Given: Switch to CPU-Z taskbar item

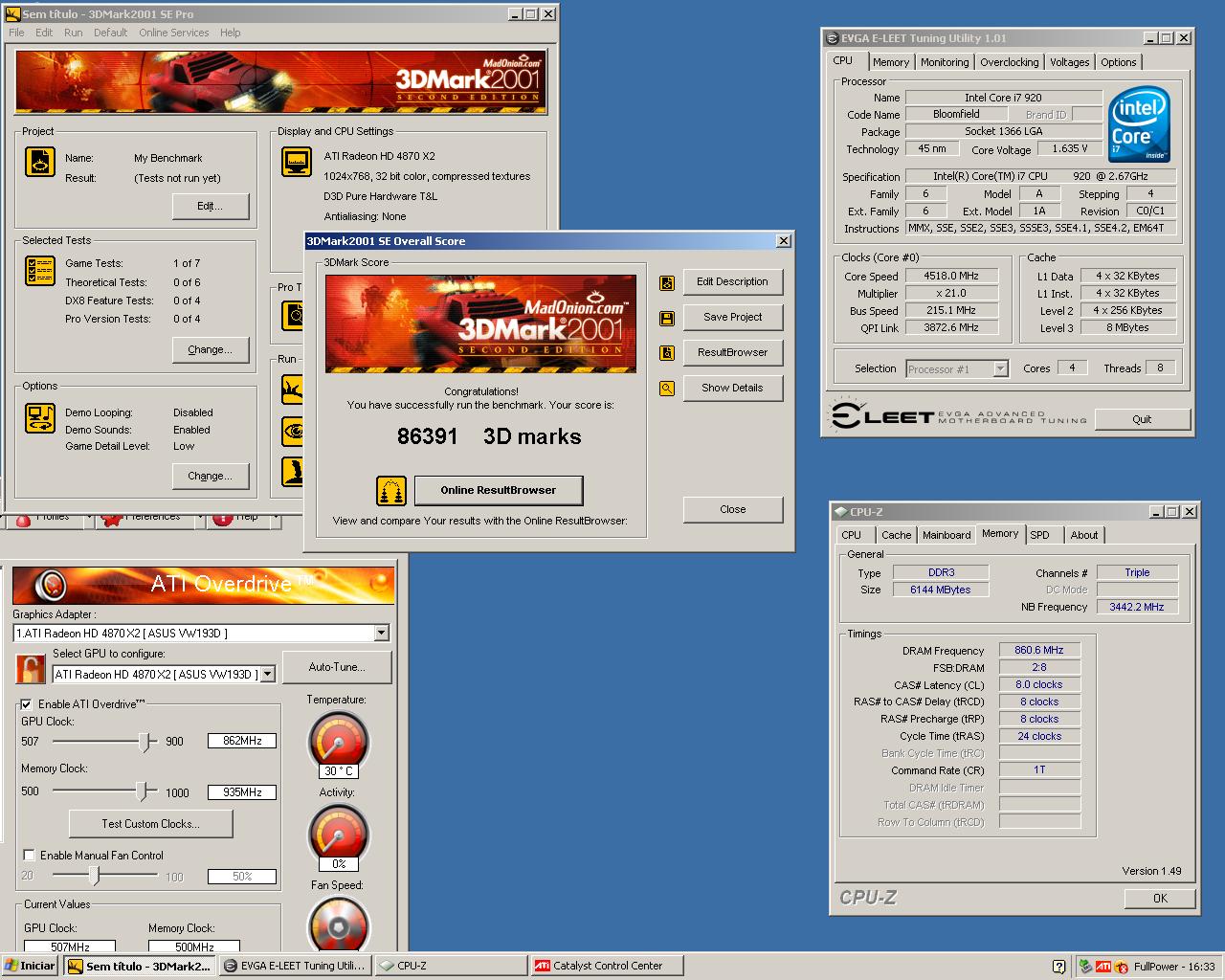Looking at the screenshot, I should tap(450, 966).
